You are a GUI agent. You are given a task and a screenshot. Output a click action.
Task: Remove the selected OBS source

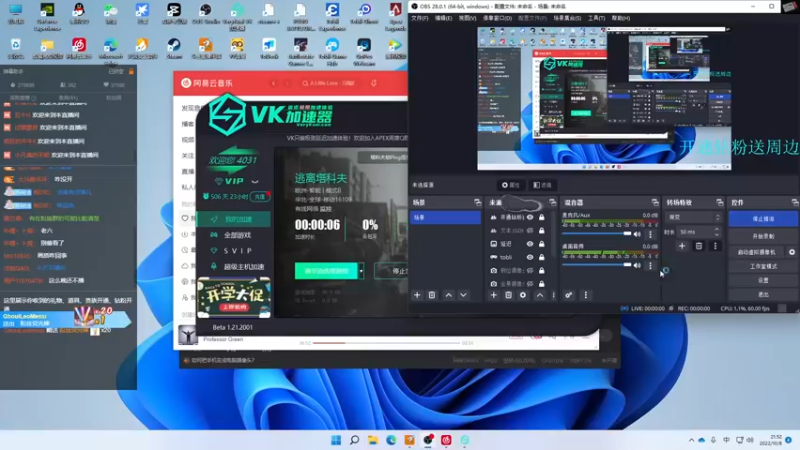[508, 295]
